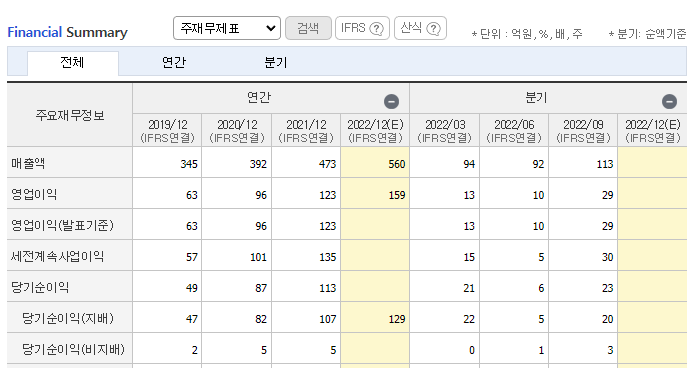Click the 주요재무정보 header cell

pos(70,116)
